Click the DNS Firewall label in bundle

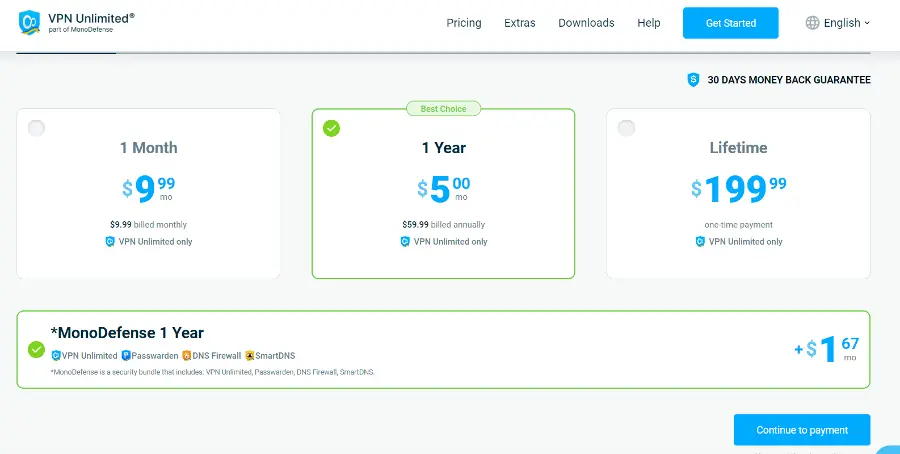pos(217,356)
